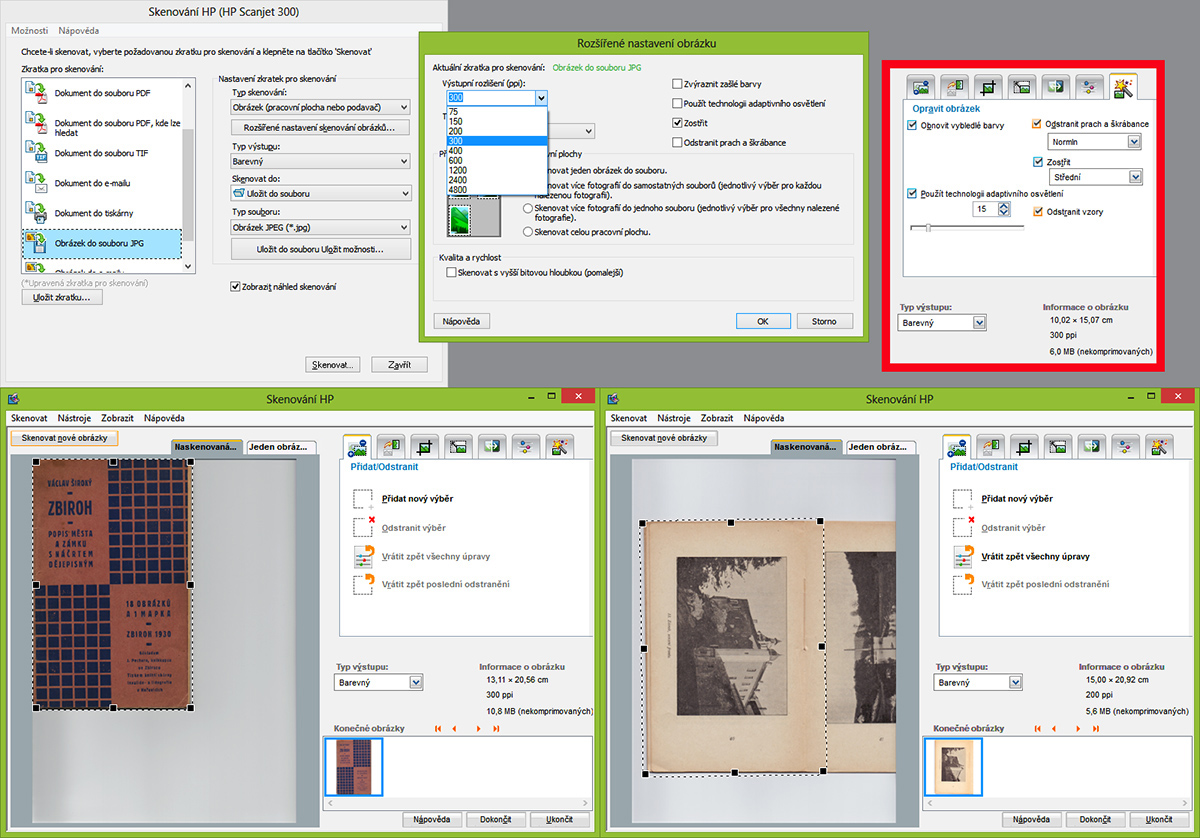Click the Skenovat... button in the HP Scanjet 300 window
The image size is (1200, 838).
334,365
